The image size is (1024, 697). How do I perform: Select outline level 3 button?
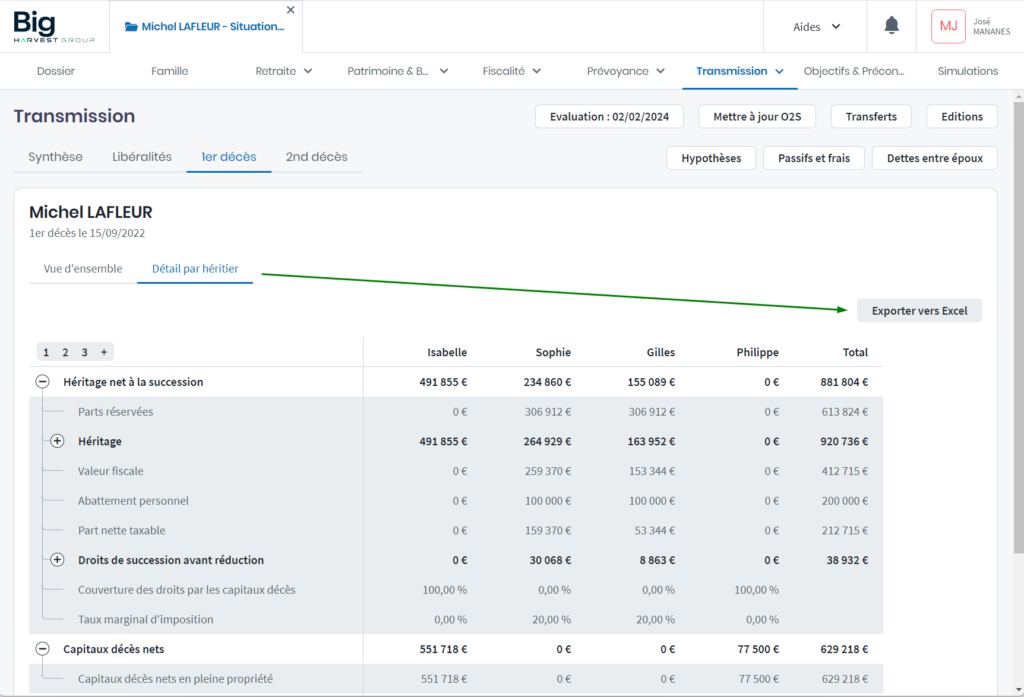(85, 352)
